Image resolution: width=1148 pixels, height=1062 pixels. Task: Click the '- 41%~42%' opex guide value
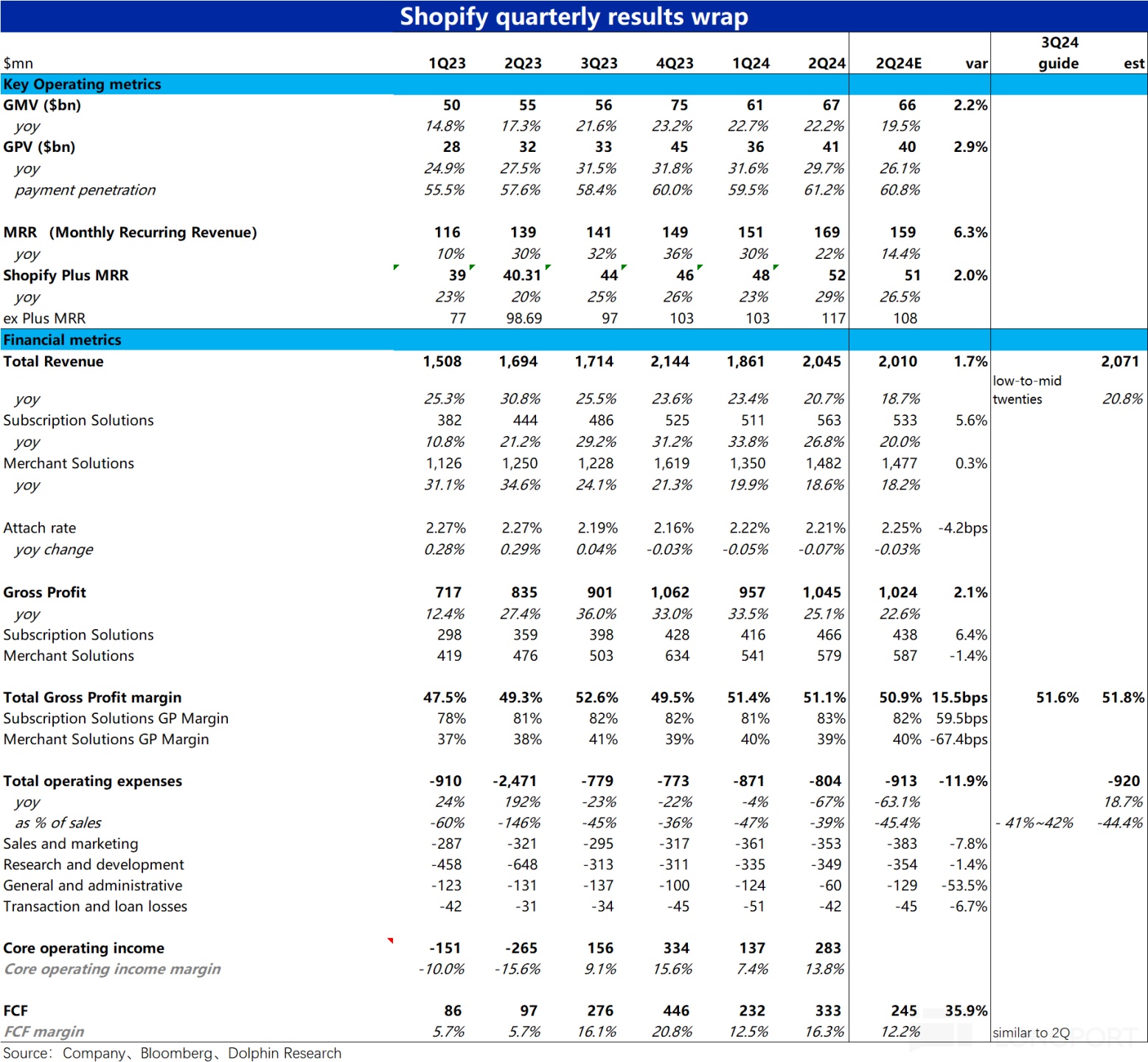click(x=1034, y=823)
